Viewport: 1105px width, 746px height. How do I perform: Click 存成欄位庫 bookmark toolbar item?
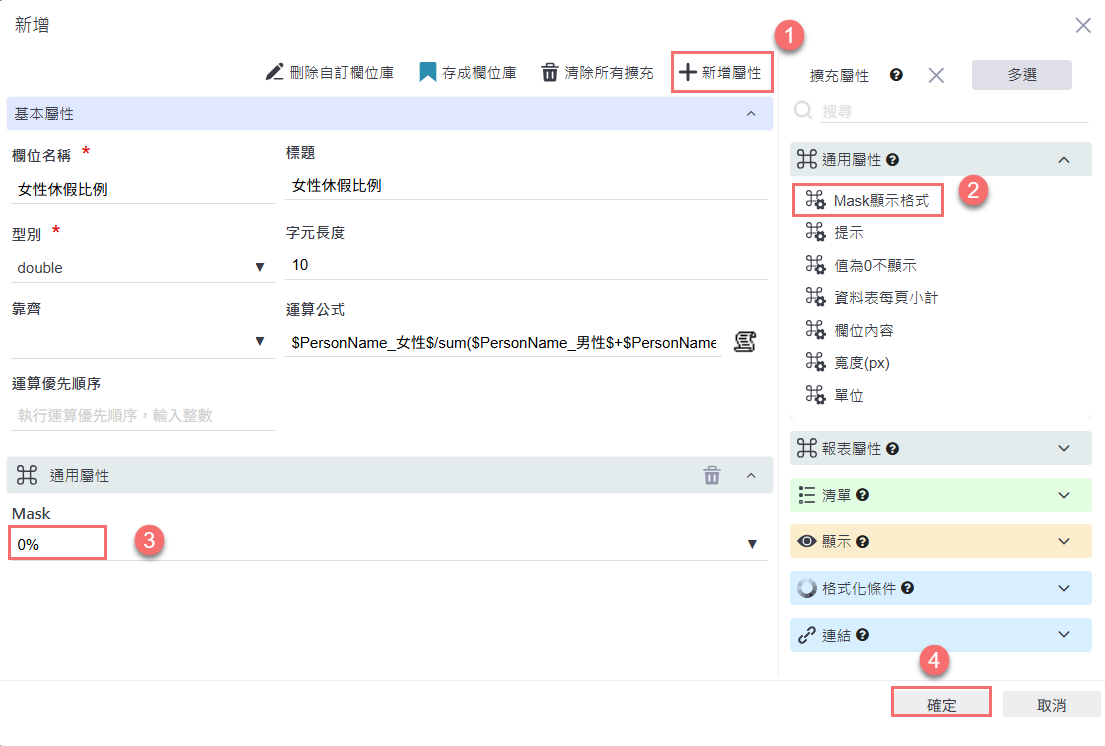coord(467,73)
